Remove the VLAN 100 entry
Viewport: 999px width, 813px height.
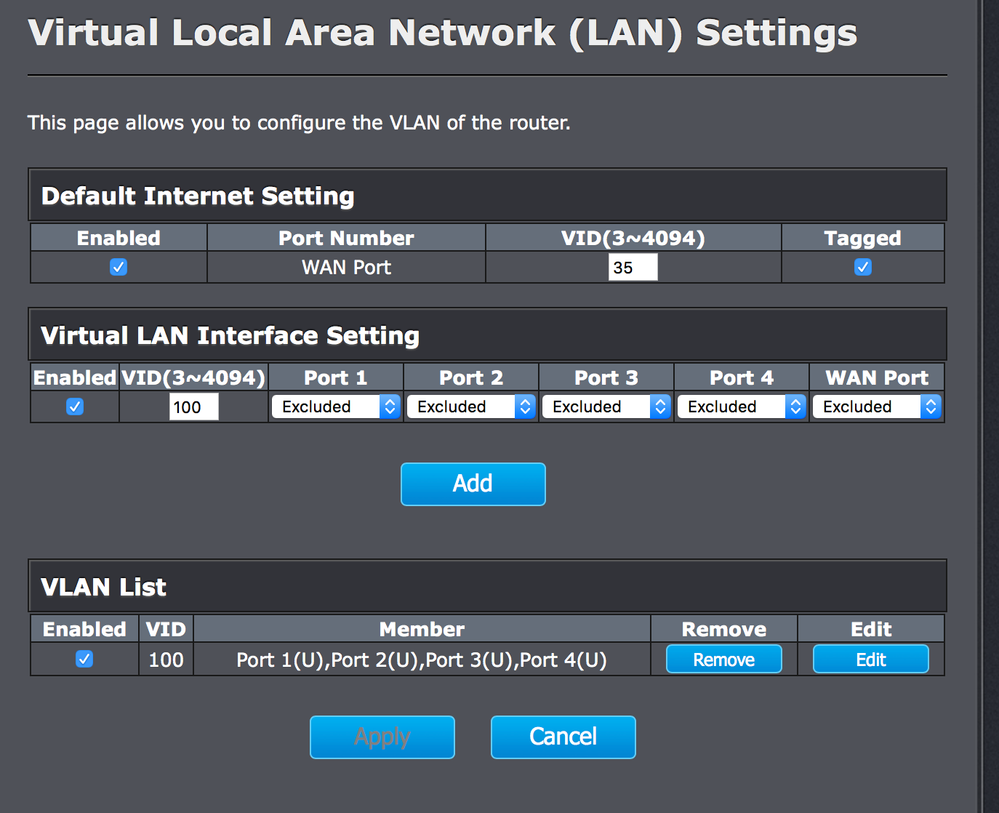click(724, 659)
